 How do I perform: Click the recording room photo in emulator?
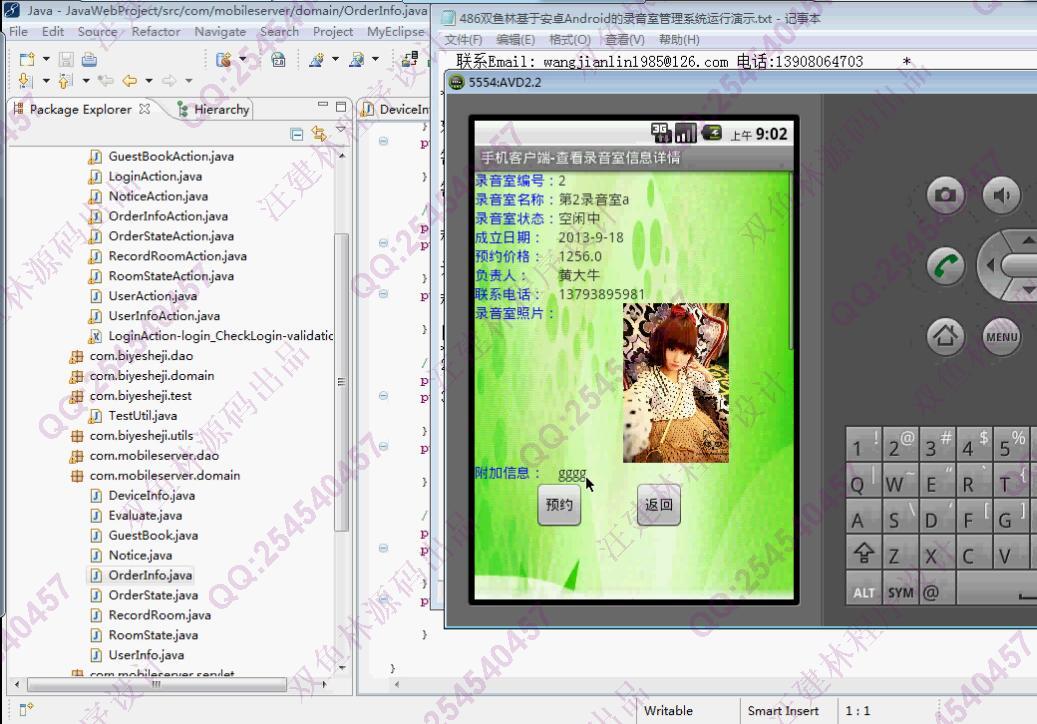[x=675, y=383]
